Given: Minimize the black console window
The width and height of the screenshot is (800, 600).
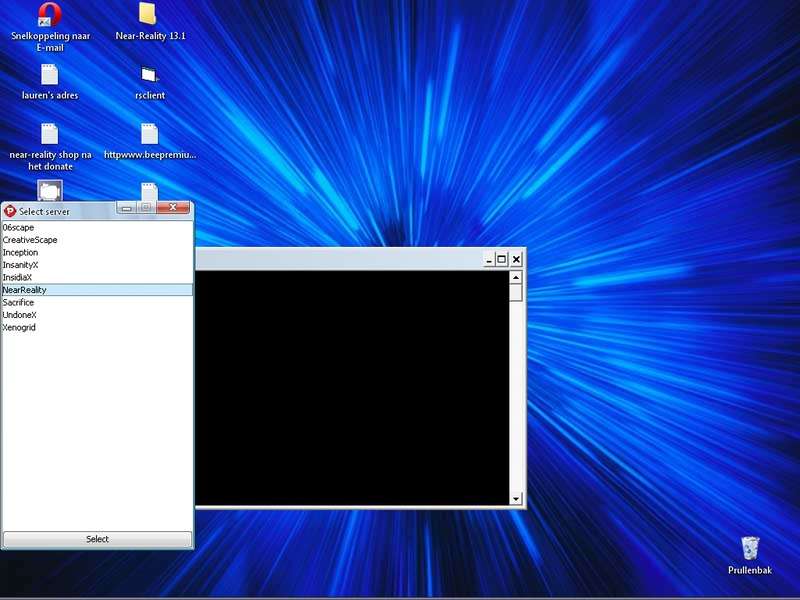Looking at the screenshot, I should (488, 260).
